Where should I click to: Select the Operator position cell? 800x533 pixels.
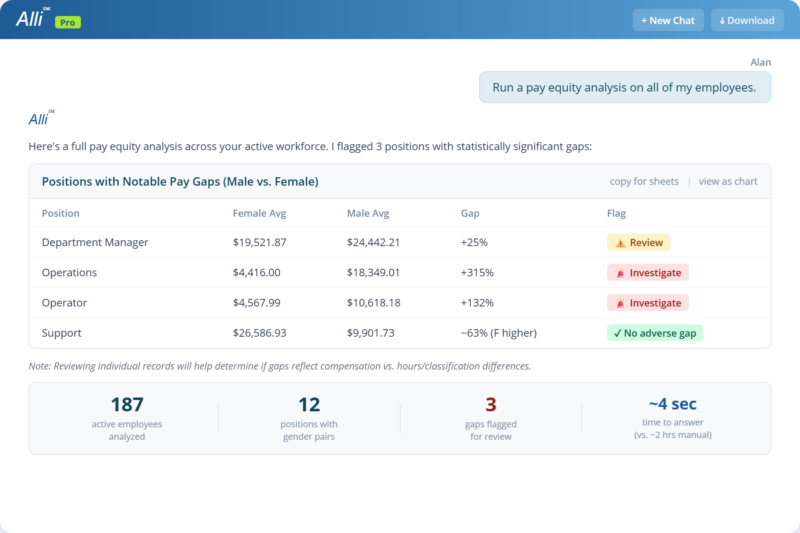(64, 303)
